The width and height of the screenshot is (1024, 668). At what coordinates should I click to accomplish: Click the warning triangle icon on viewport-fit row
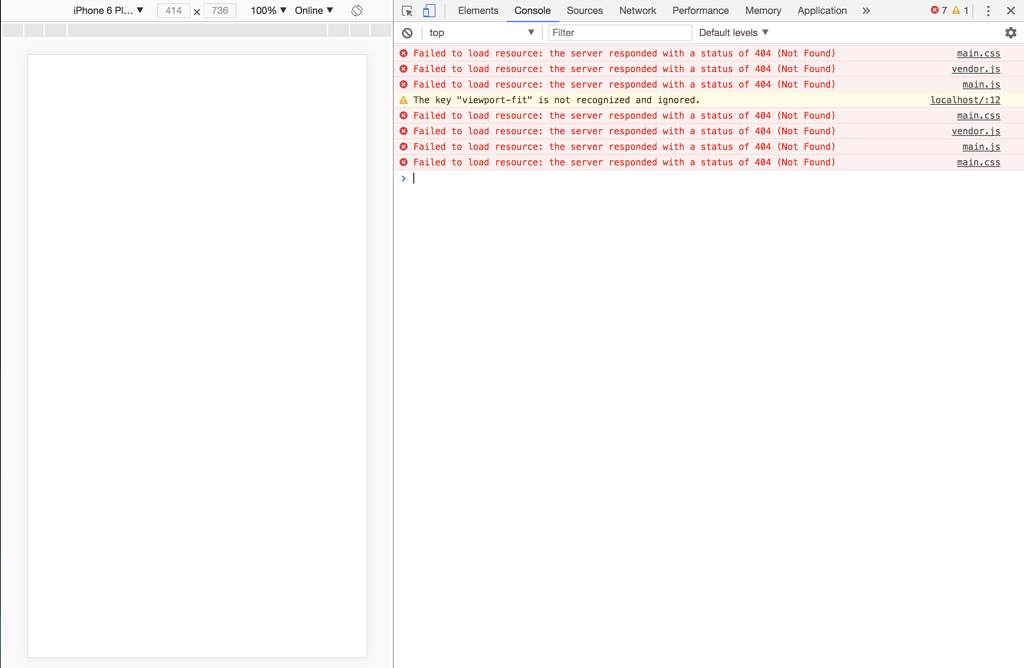[404, 100]
